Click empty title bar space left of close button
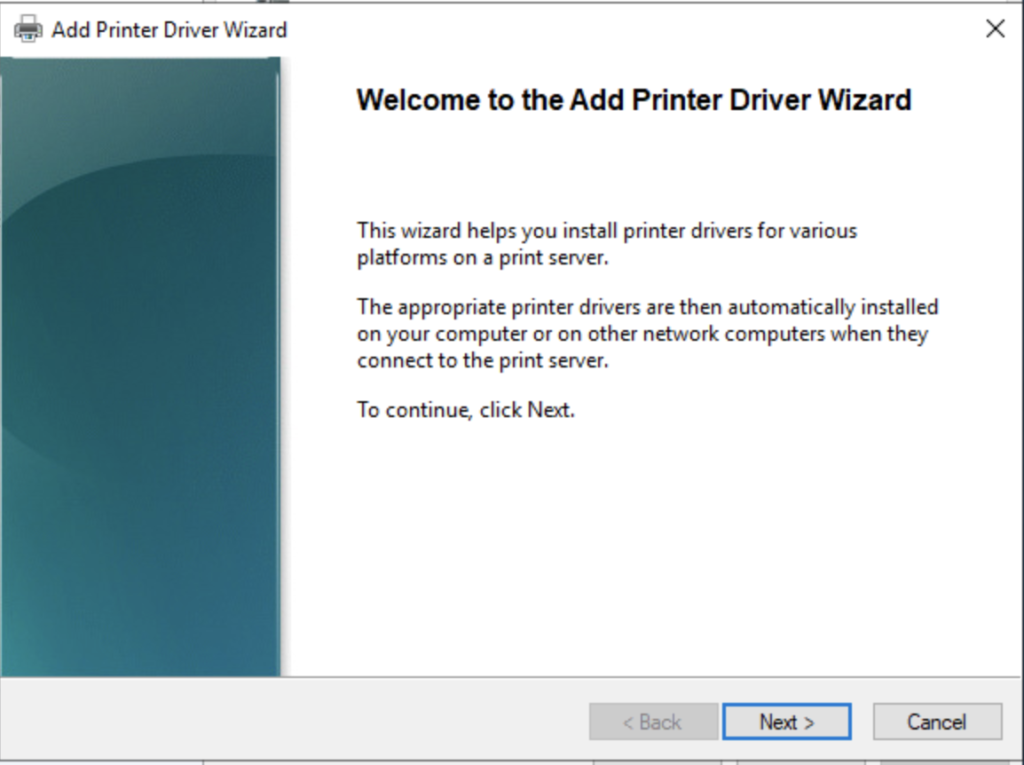The width and height of the screenshot is (1024, 765). pyautogui.click(x=640, y=29)
